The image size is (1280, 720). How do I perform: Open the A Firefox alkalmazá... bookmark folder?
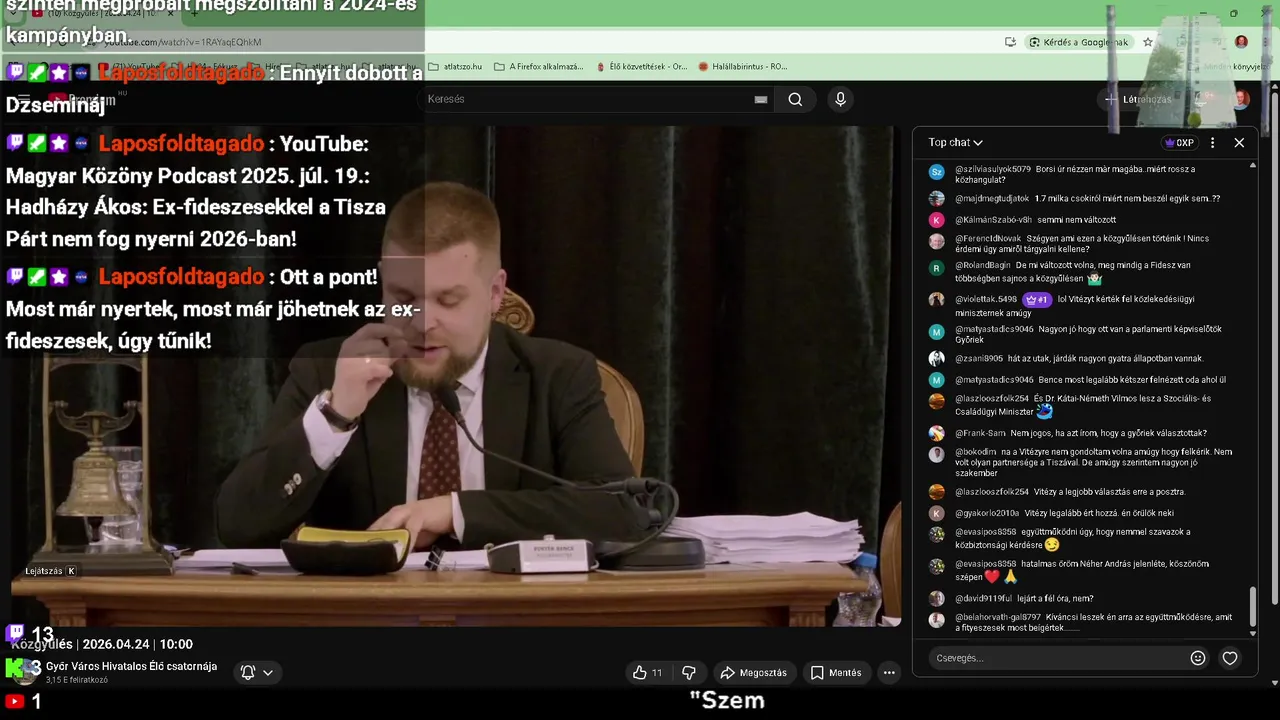(538, 67)
